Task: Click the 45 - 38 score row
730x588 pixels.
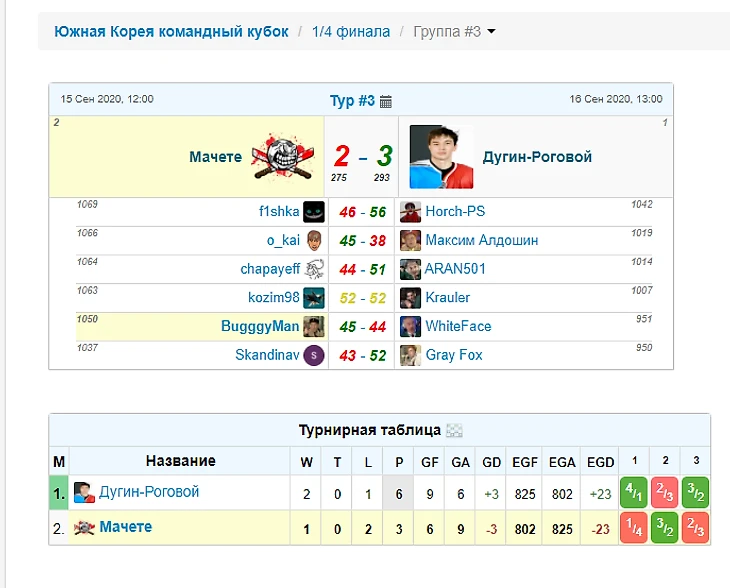Action: (363, 241)
